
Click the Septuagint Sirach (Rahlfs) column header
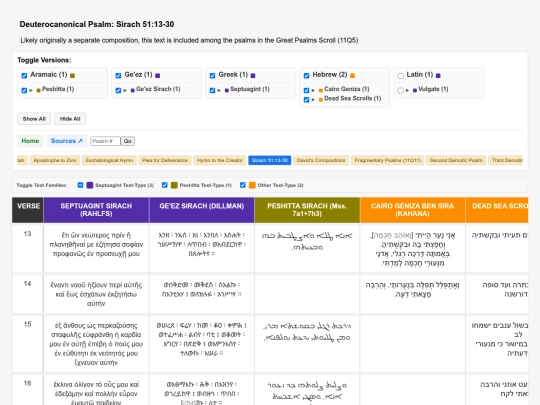pyautogui.click(x=96, y=210)
